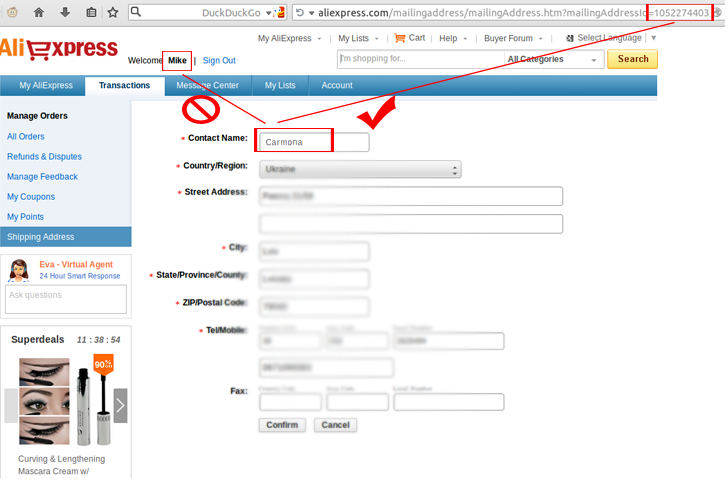This screenshot has height=480, width=728.
Task: Open DuckDuckGo search engine dropdown arrow
Action: pos(268,13)
